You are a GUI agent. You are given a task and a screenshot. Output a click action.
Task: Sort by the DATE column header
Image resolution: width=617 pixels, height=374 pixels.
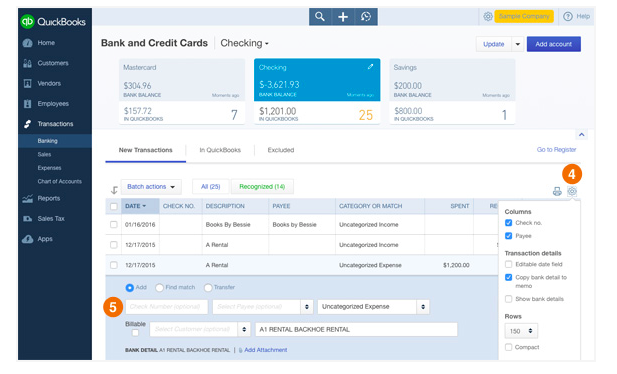(135, 206)
